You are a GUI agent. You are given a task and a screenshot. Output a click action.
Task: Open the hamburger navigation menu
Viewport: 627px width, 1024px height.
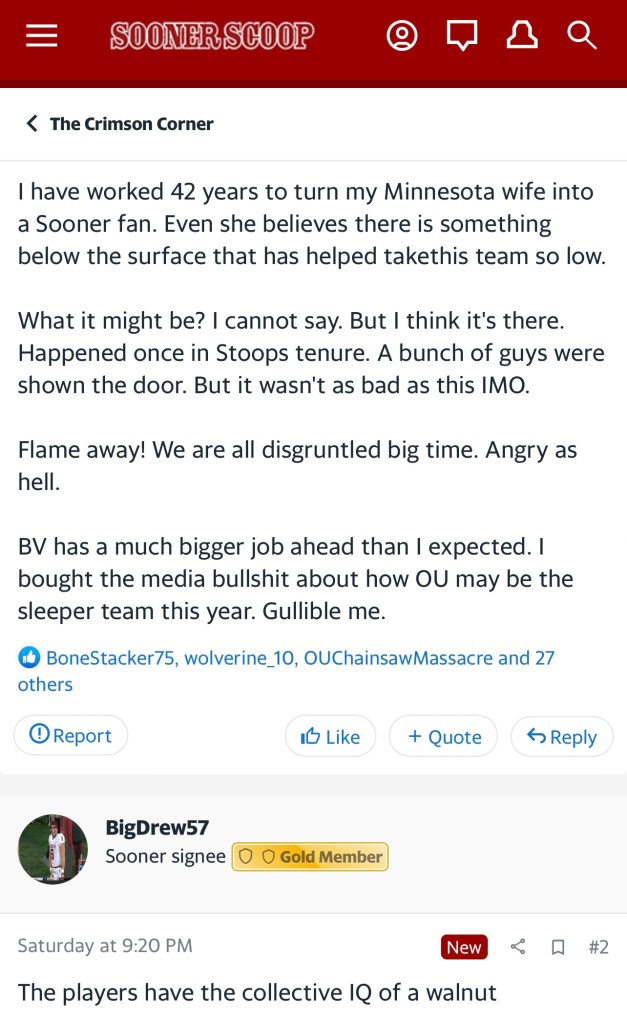click(41, 36)
